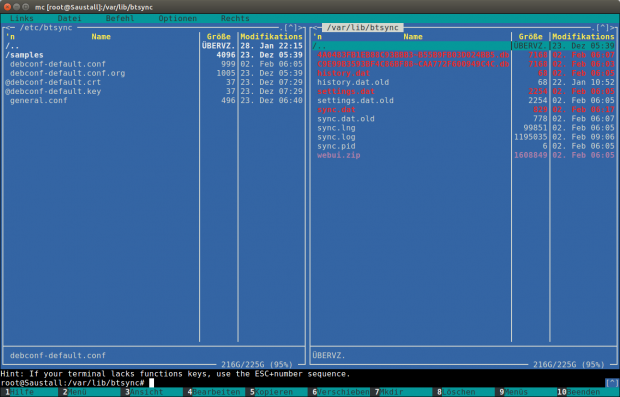
Task: Open the Optionen menu
Action: 178,19
